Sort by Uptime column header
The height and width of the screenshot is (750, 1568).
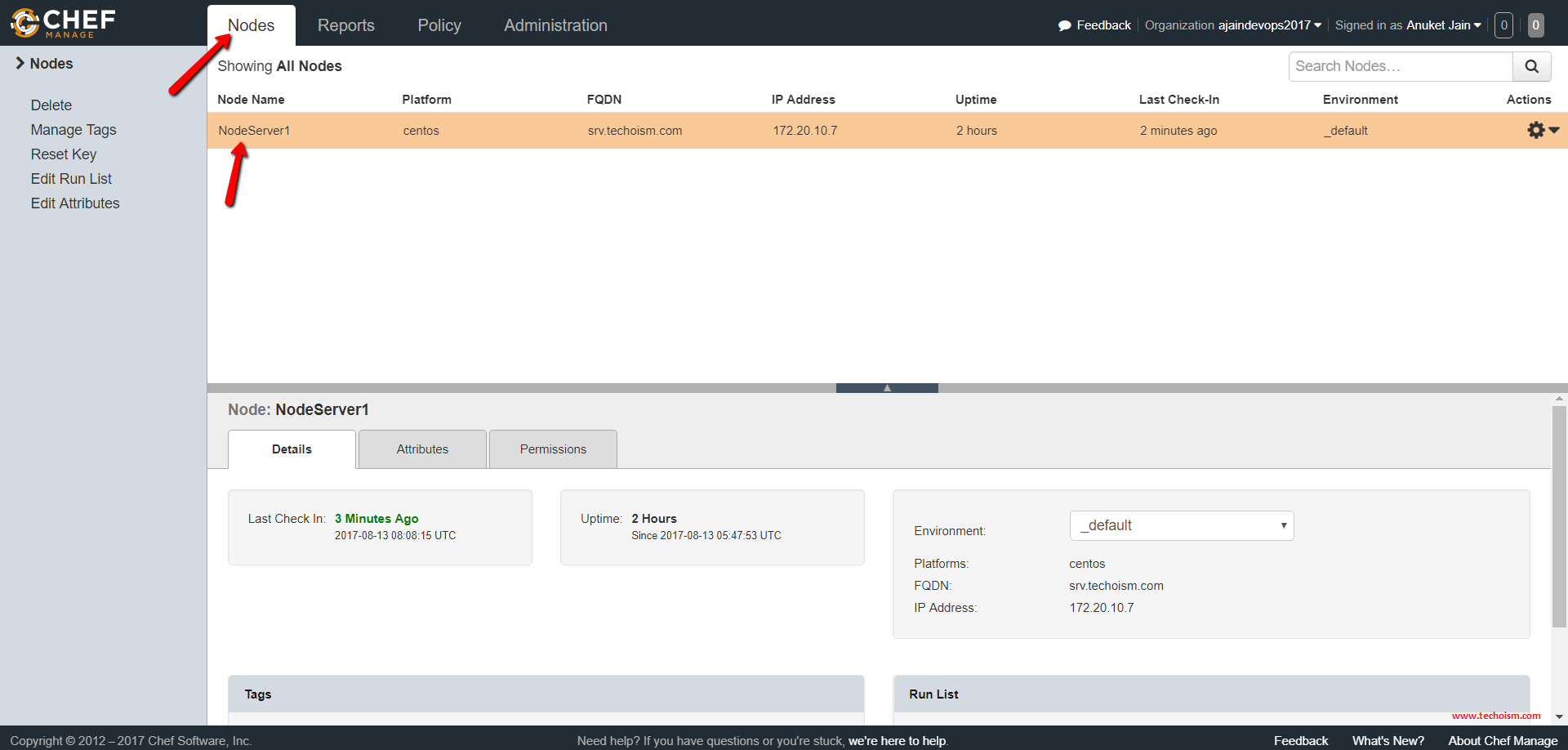tap(976, 100)
